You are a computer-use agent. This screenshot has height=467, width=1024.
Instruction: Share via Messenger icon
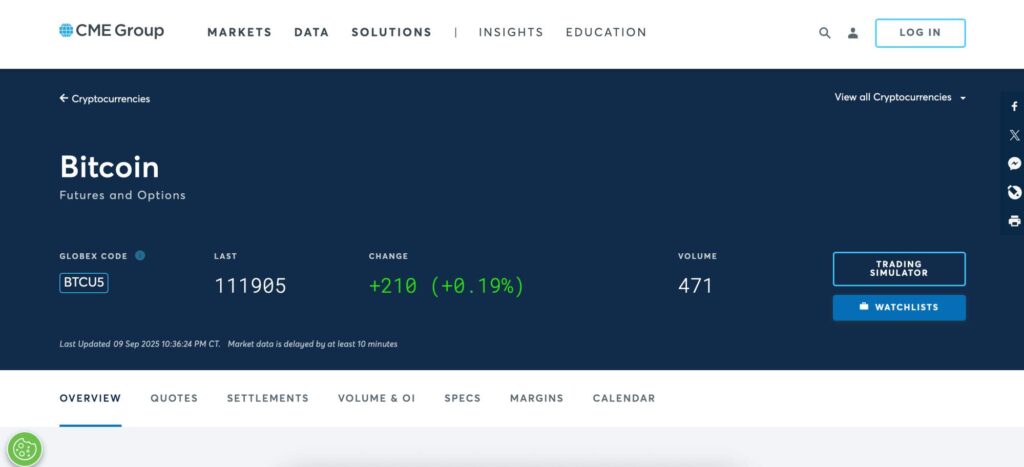pos(1014,163)
